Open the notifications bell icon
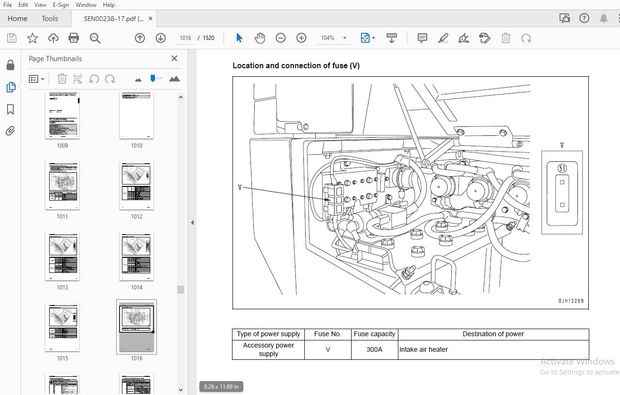620x395 pixels. pos(603,18)
